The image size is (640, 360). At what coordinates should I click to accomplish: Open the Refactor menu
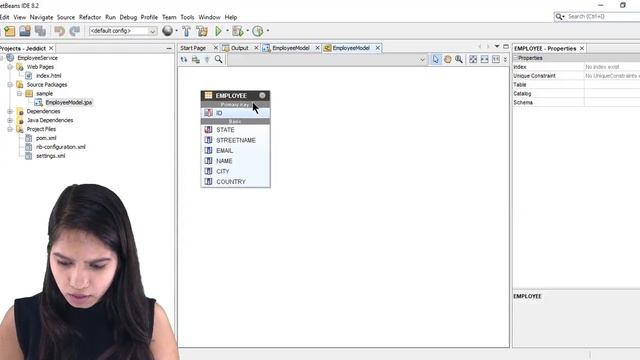click(90, 17)
